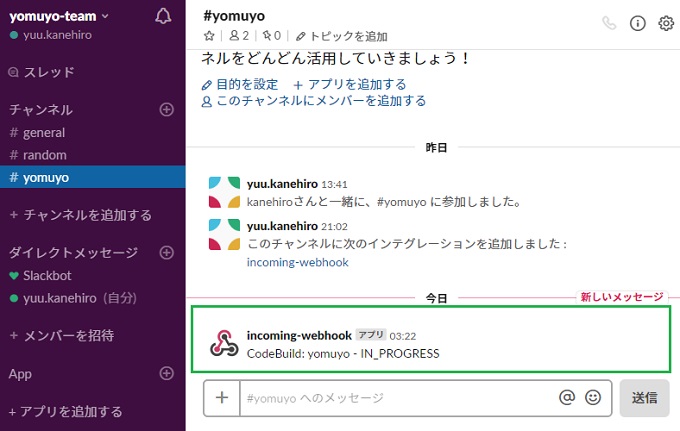Click the 送信 send button
The height and width of the screenshot is (431, 680).
pos(644,398)
